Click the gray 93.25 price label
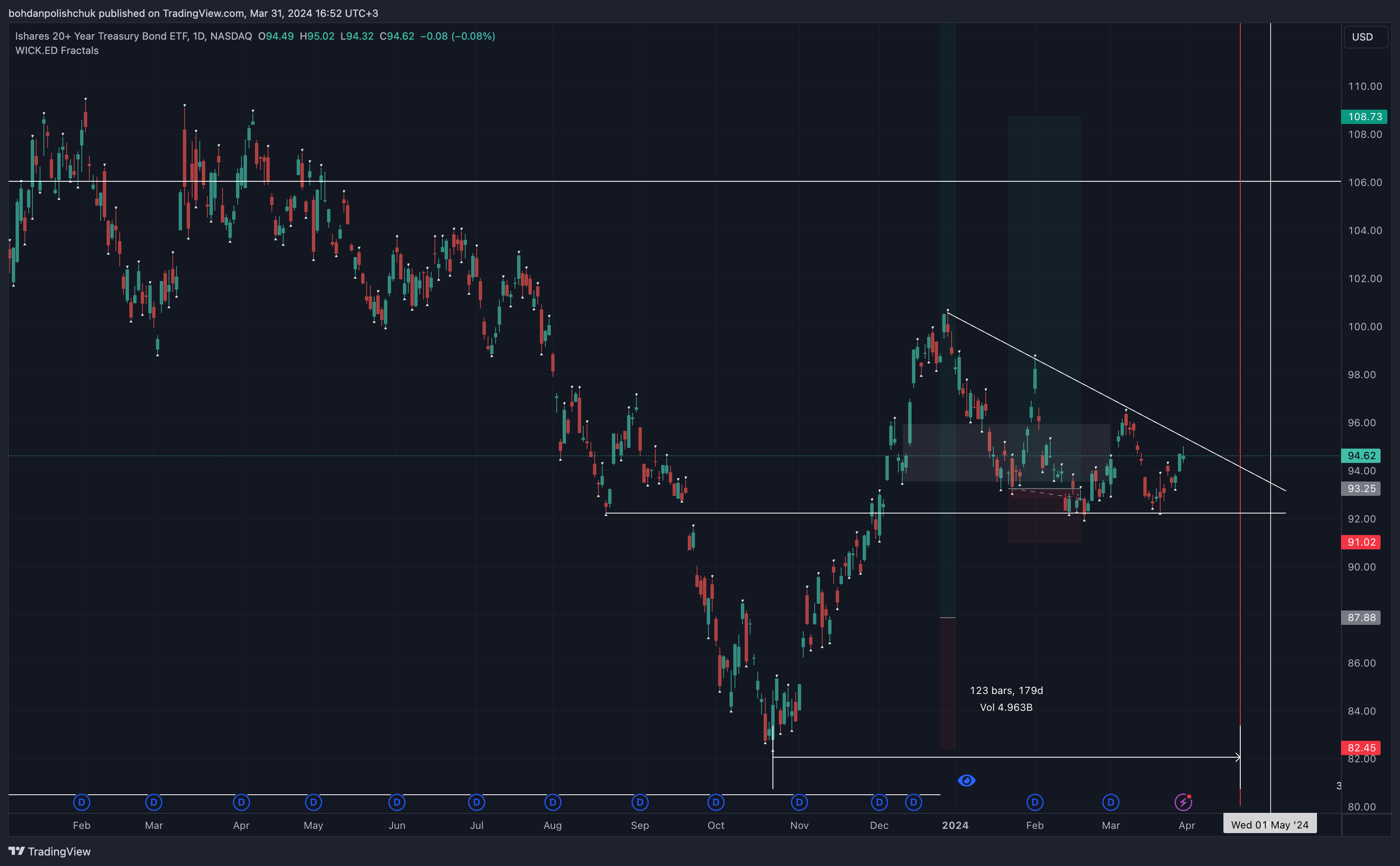1400x866 pixels. click(1360, 488)
